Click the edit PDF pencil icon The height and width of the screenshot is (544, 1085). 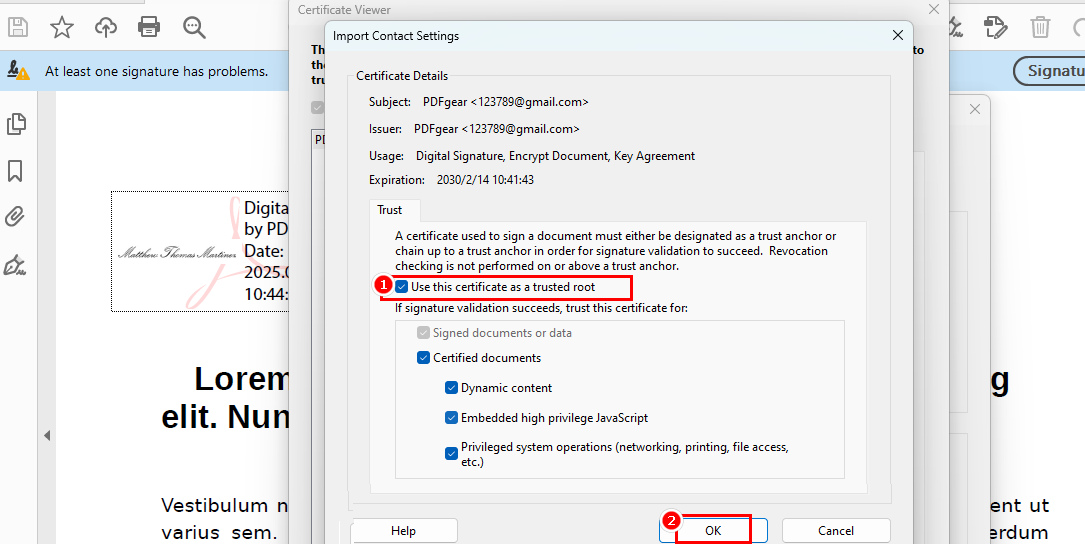(x=996, y=28)
